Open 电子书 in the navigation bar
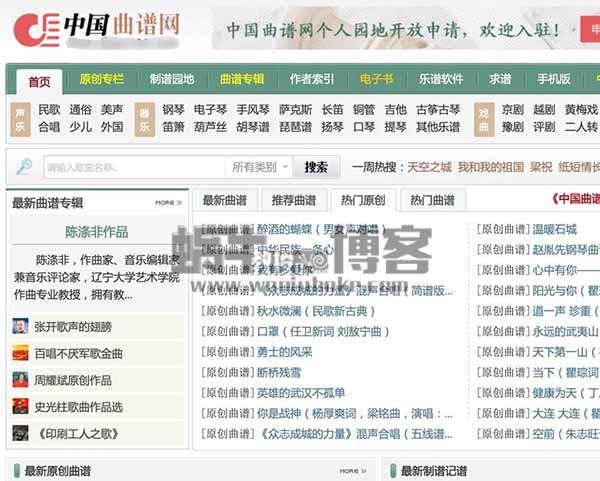Image resolution: width=600 pixels, height=481 pixels. (377, 79)
